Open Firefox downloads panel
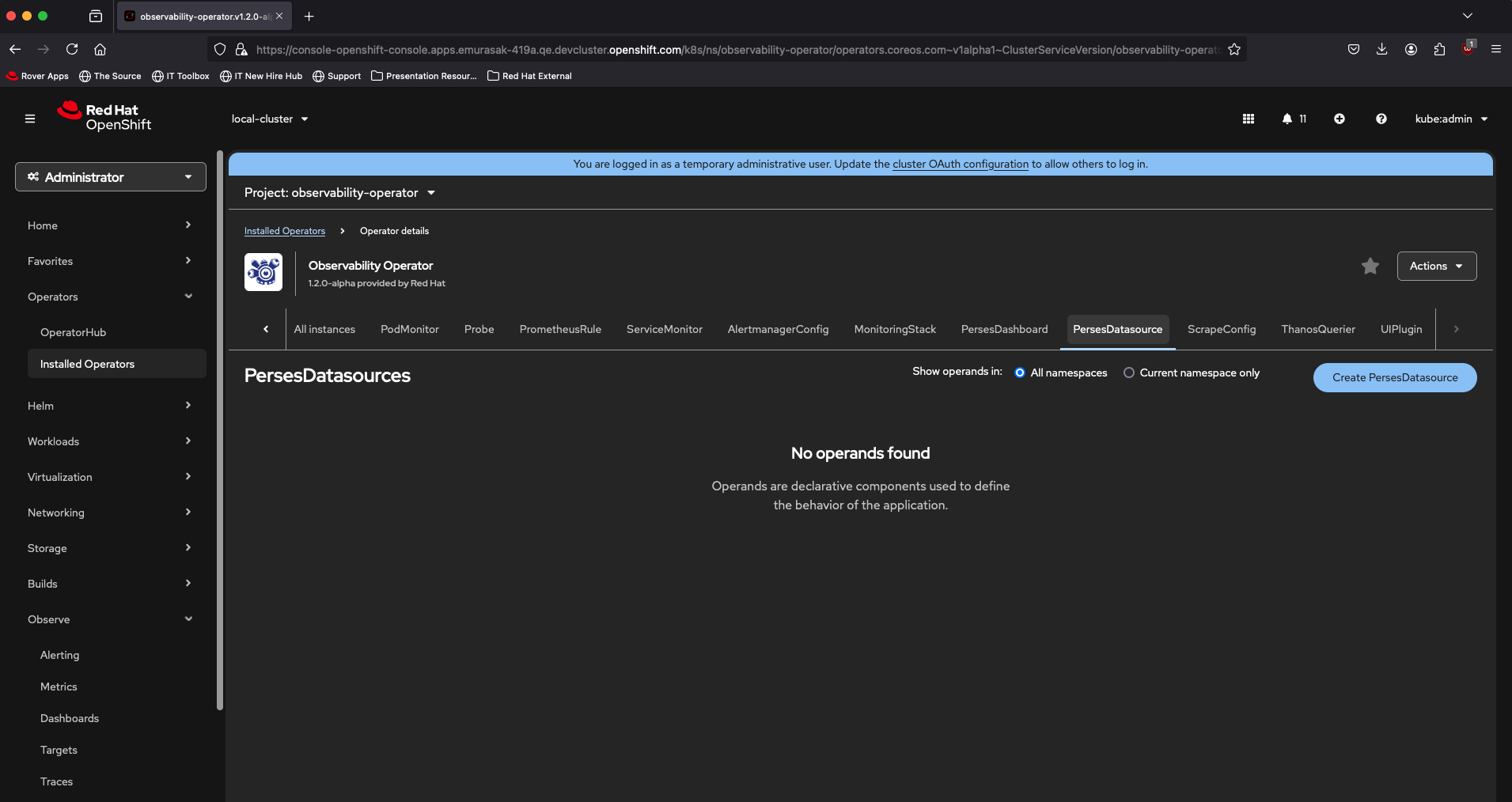 [x=1382, y=49]
